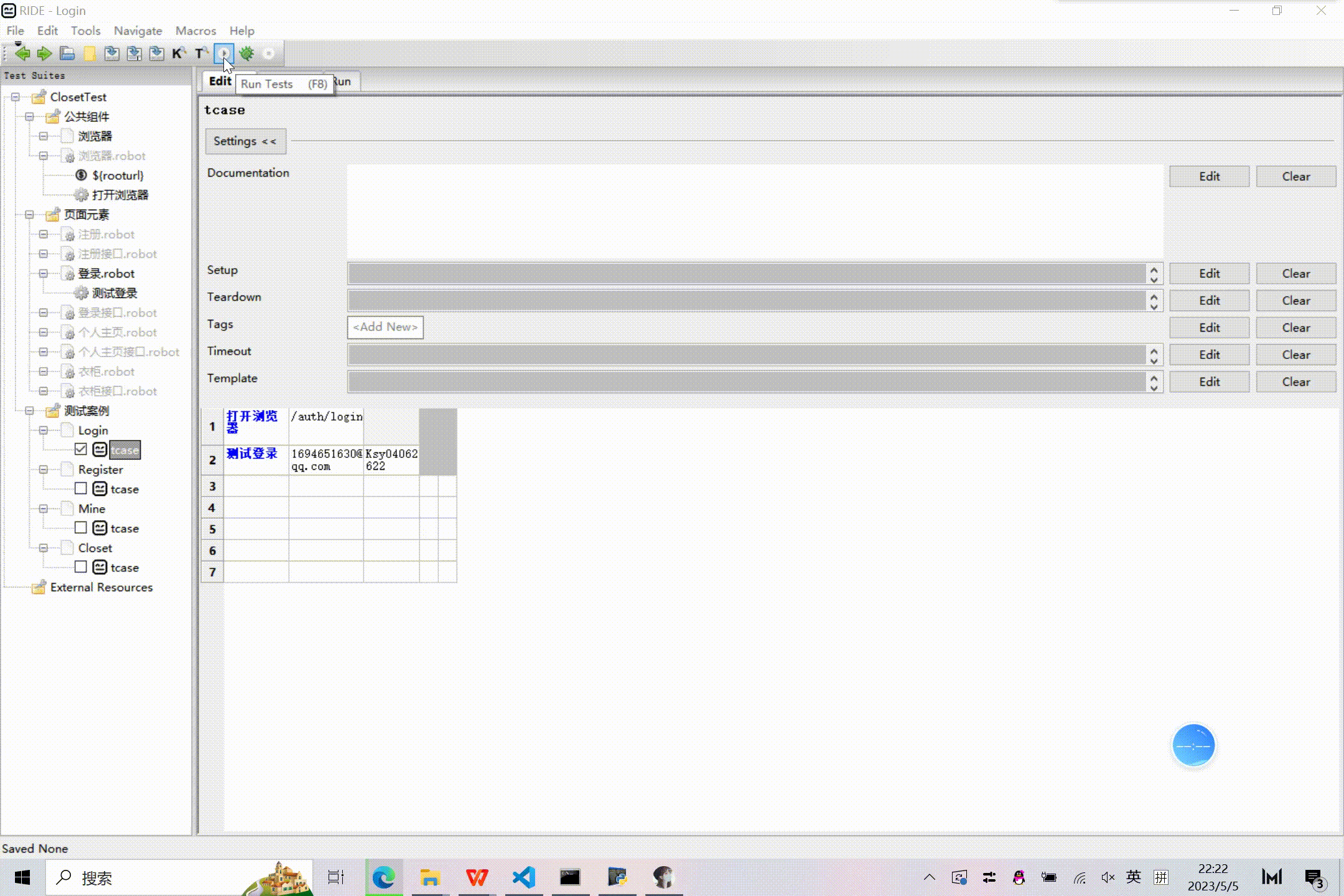Click the first Save disk icon

point(112,54)
